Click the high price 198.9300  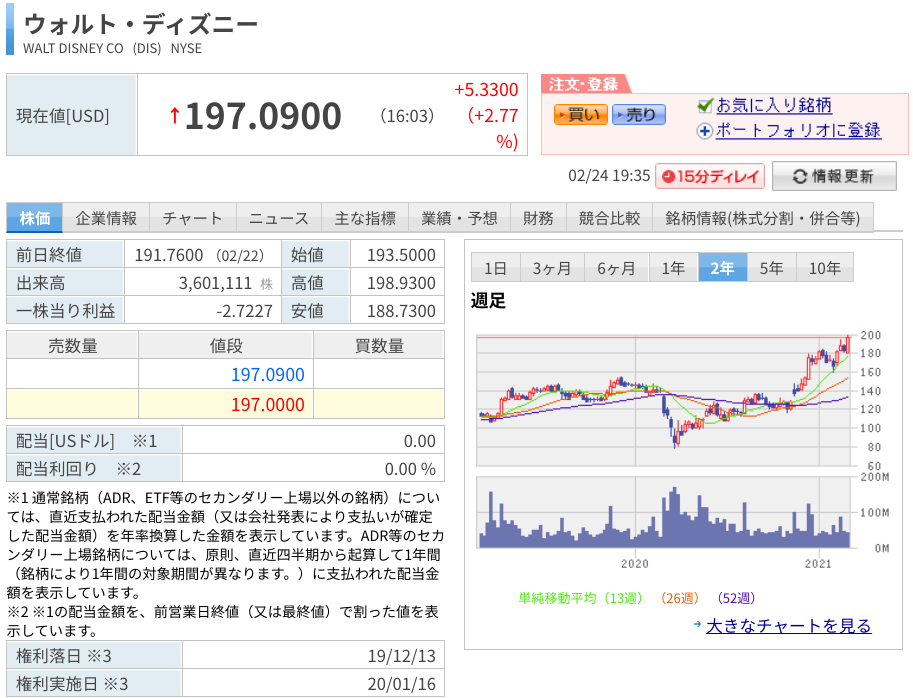tap(401, 283)
